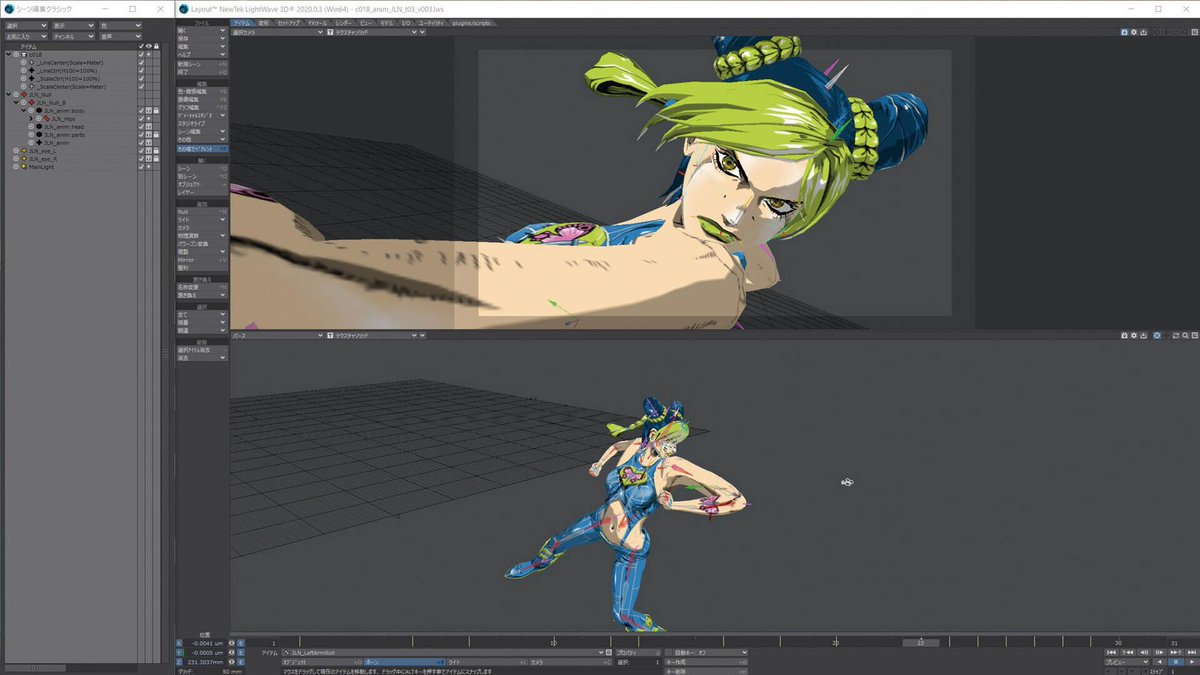Image resolution: width=1200 pixels, height=675 pixels.
Task: Switch to the レンダー tab
Action: 343,22
